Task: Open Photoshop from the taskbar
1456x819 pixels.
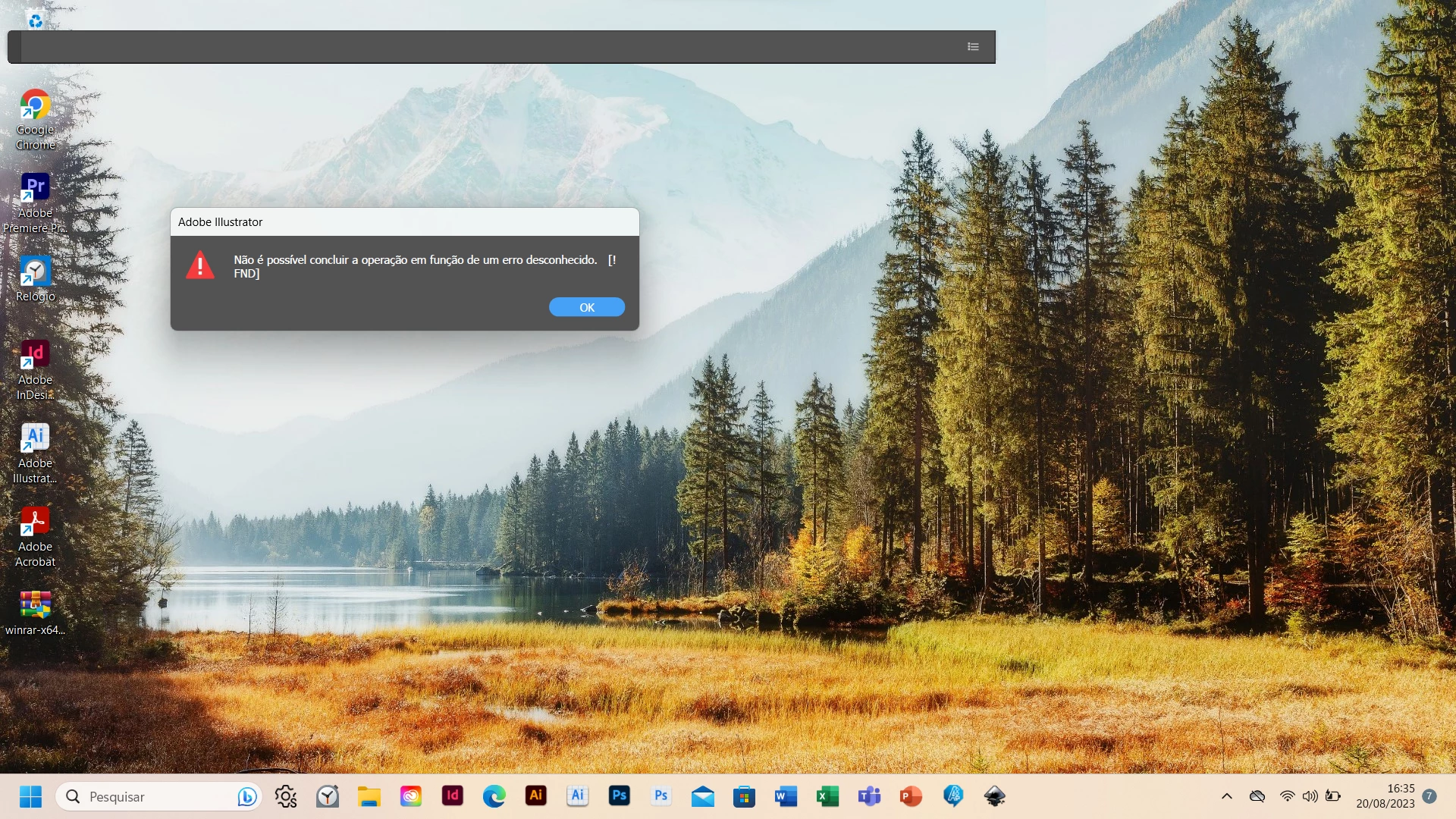Action: tap(619, 795)
